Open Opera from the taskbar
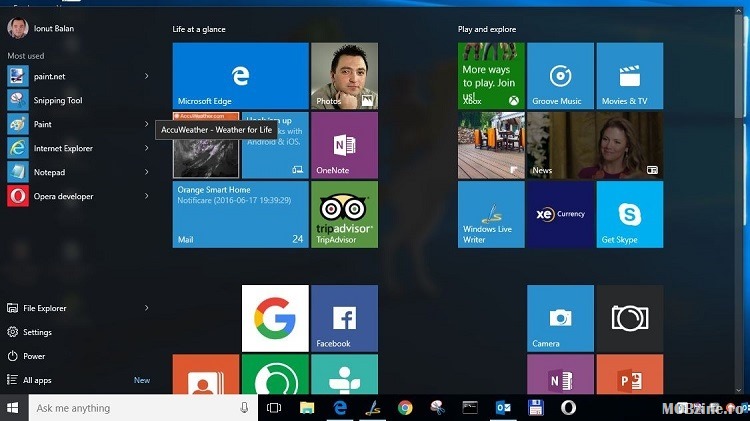 pyautogui.click(x=568, y=408)
